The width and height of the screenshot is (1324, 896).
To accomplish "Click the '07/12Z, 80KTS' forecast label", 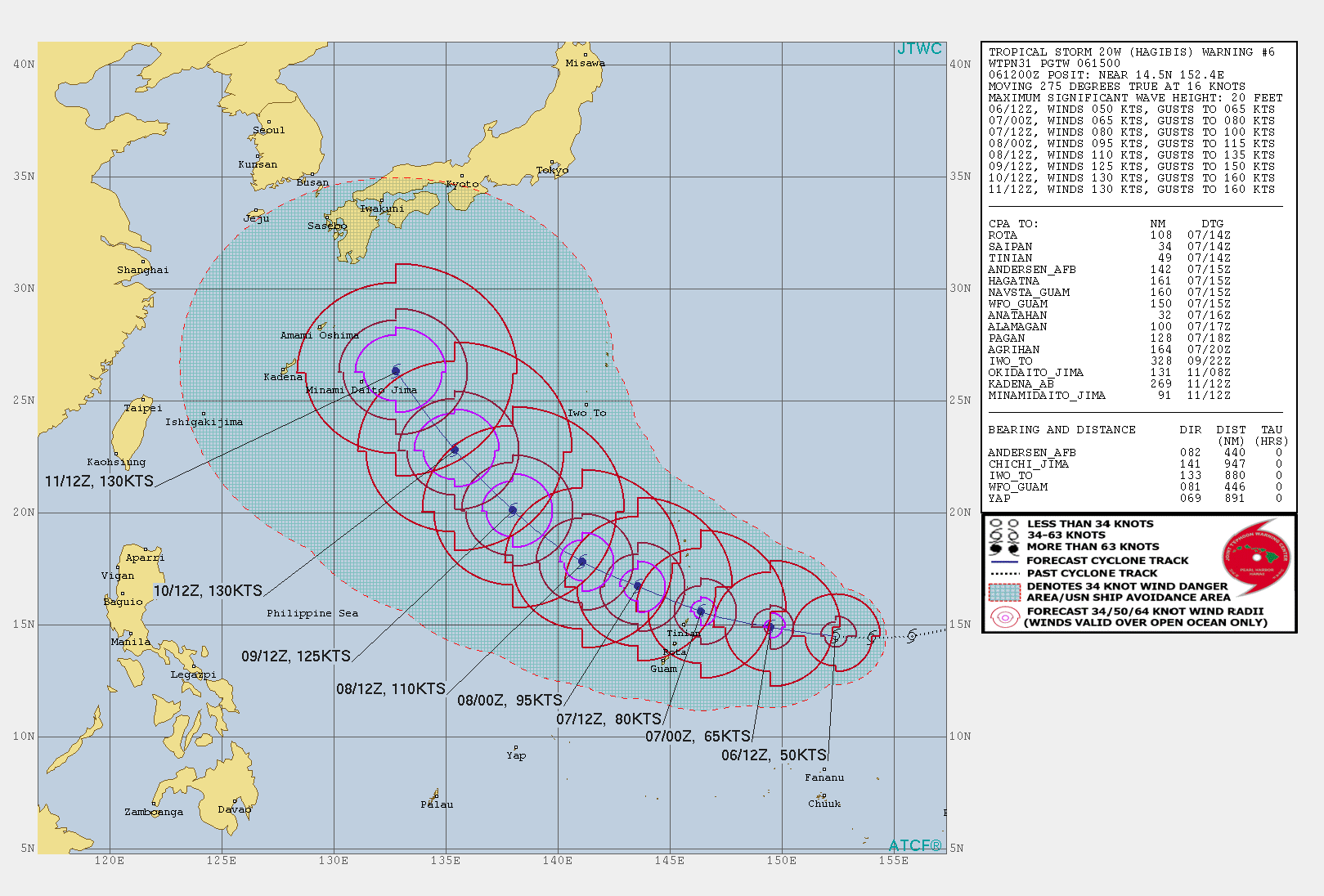I will point(609,719).
